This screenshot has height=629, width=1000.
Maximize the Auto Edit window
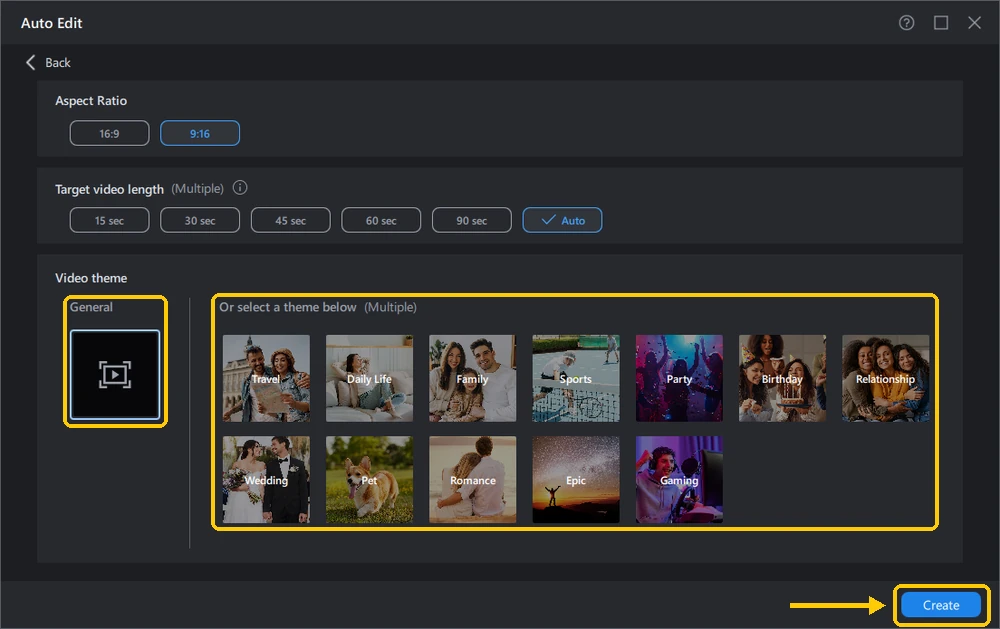point(941,23)
